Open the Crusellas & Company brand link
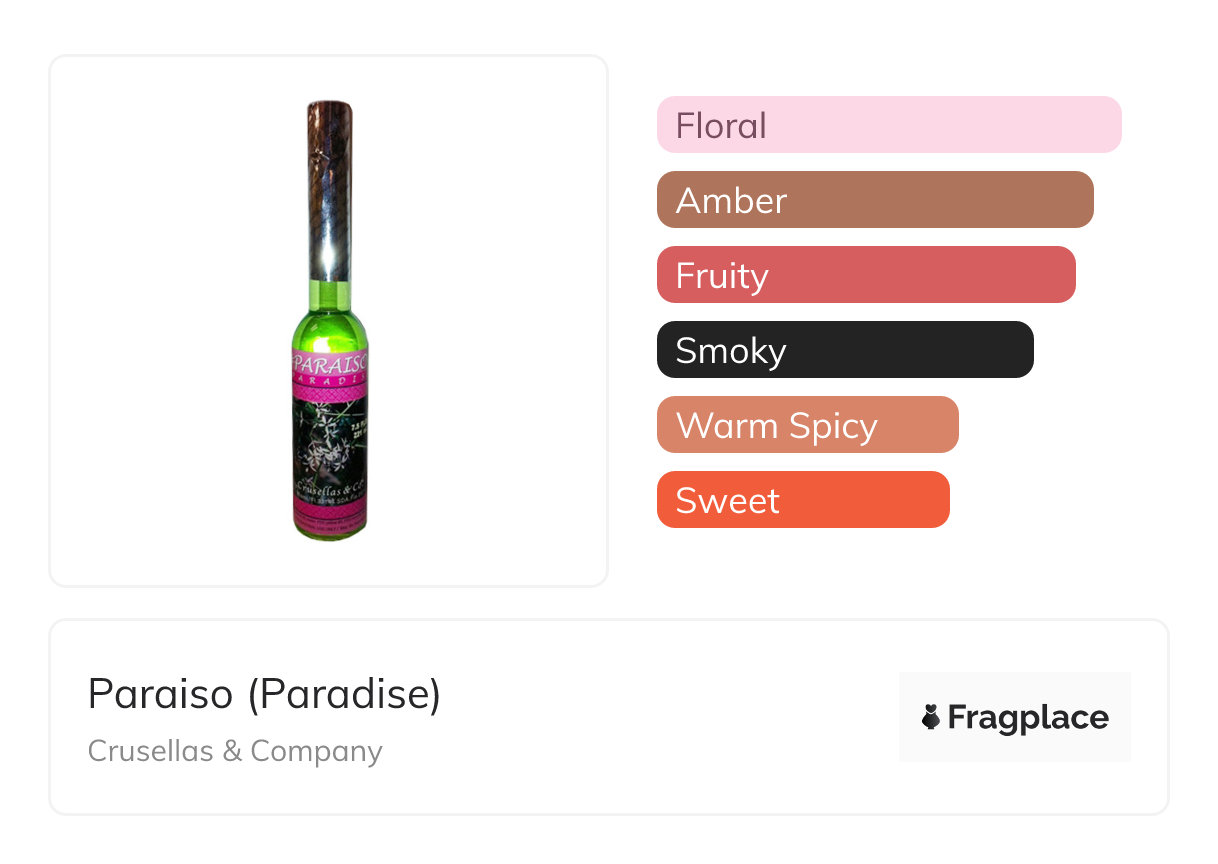 click(x=235, y=751)
